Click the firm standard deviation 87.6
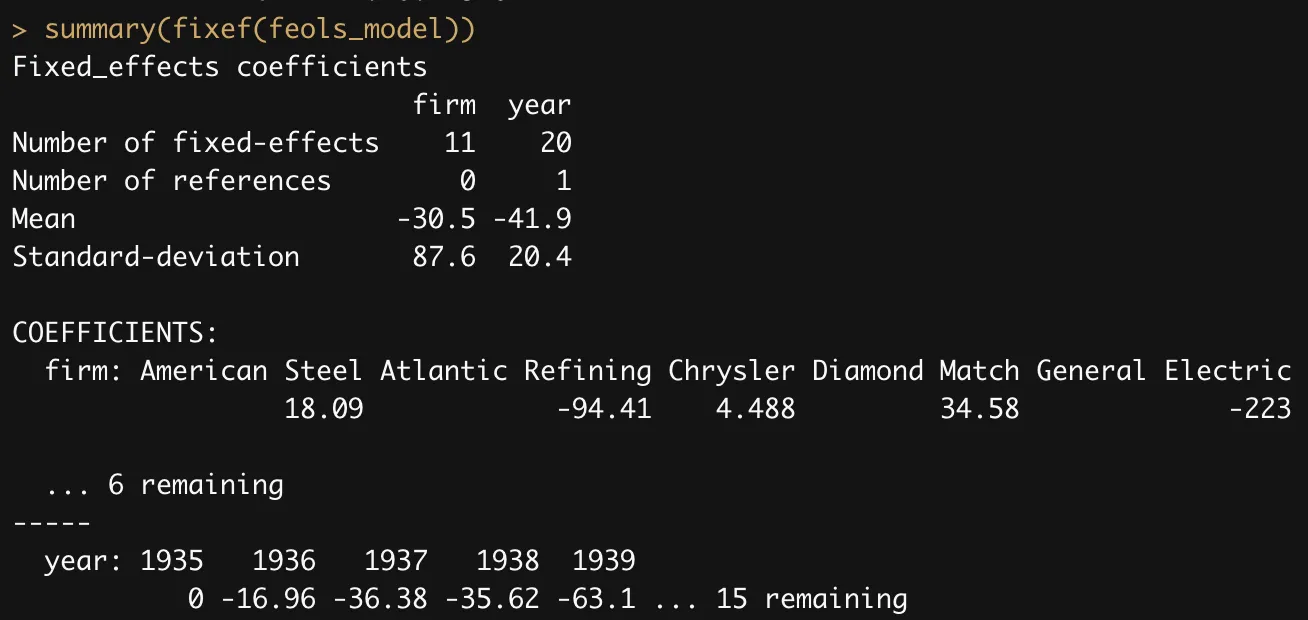The height and width of the screenshot is (620, 1308). click(x=443, y=257)
